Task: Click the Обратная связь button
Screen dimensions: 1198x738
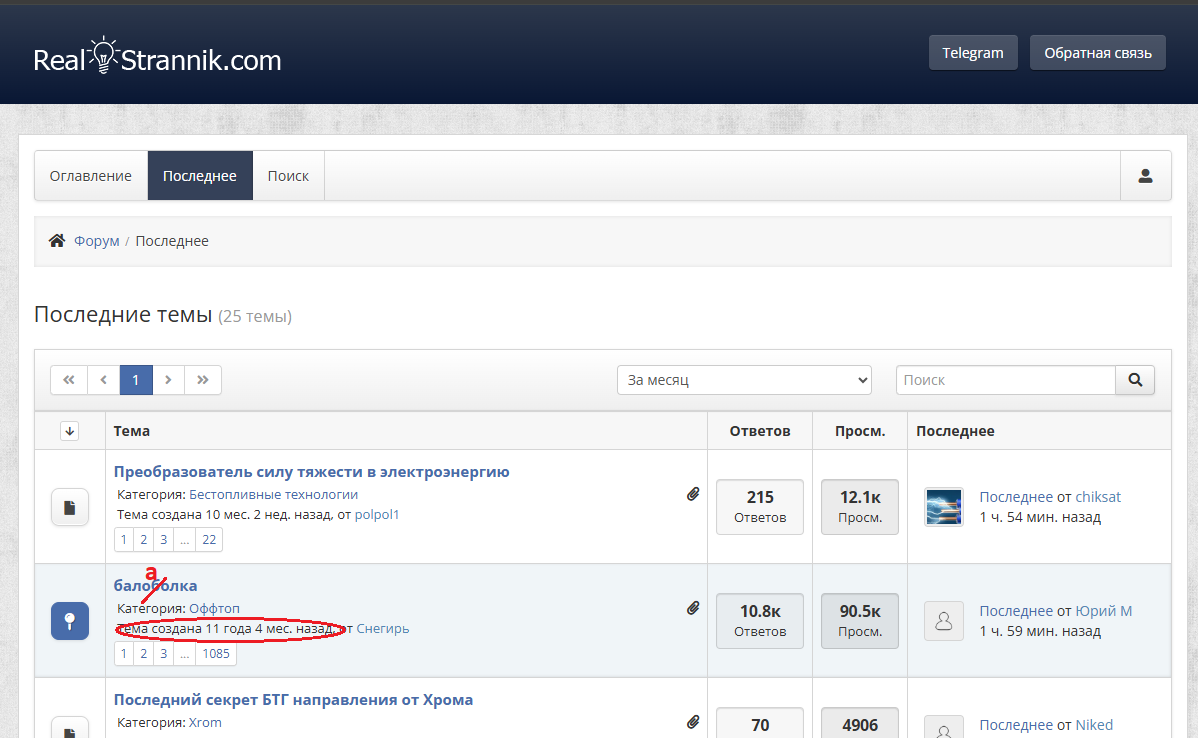Action: tap(1098, 53)
